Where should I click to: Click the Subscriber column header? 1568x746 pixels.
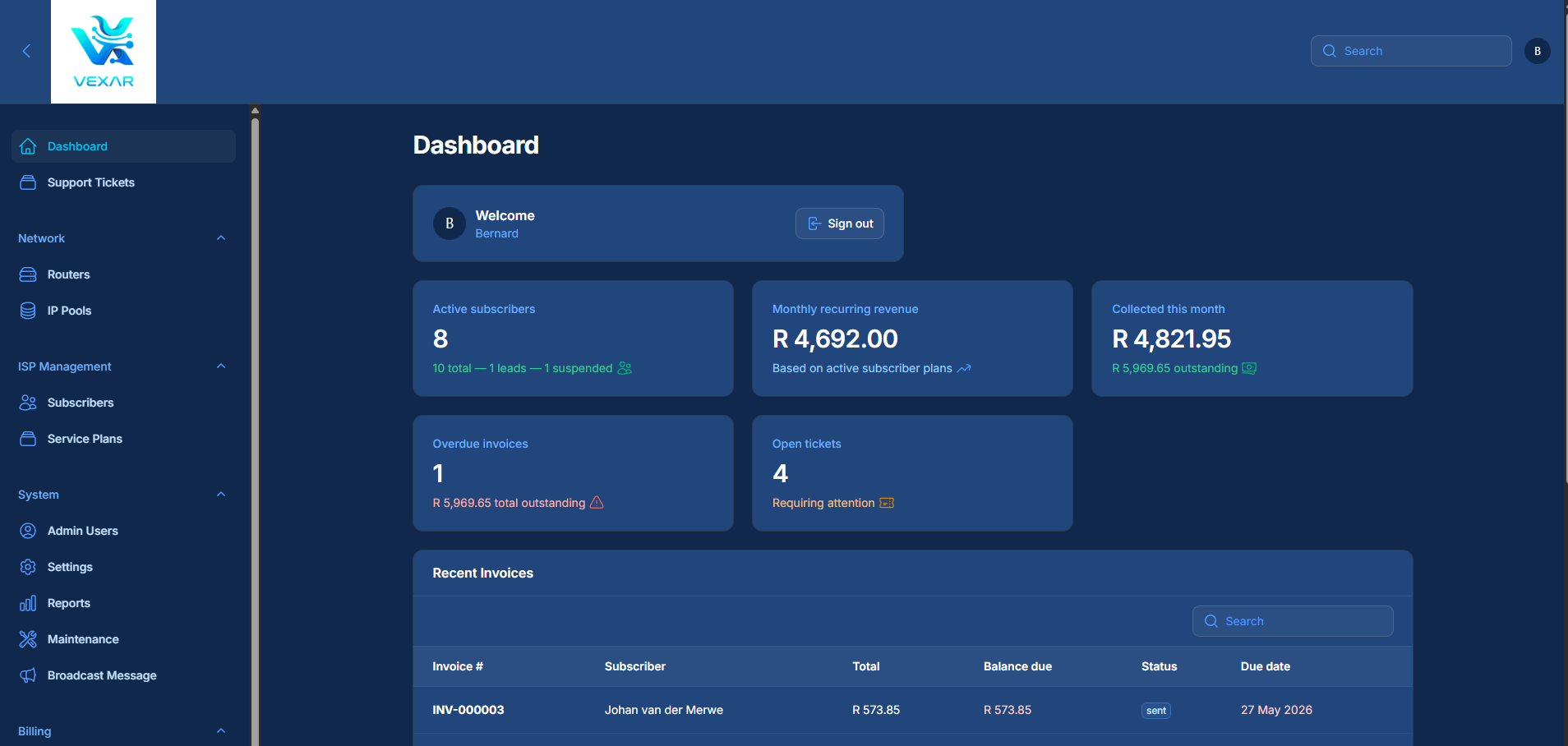pos(635,666)
